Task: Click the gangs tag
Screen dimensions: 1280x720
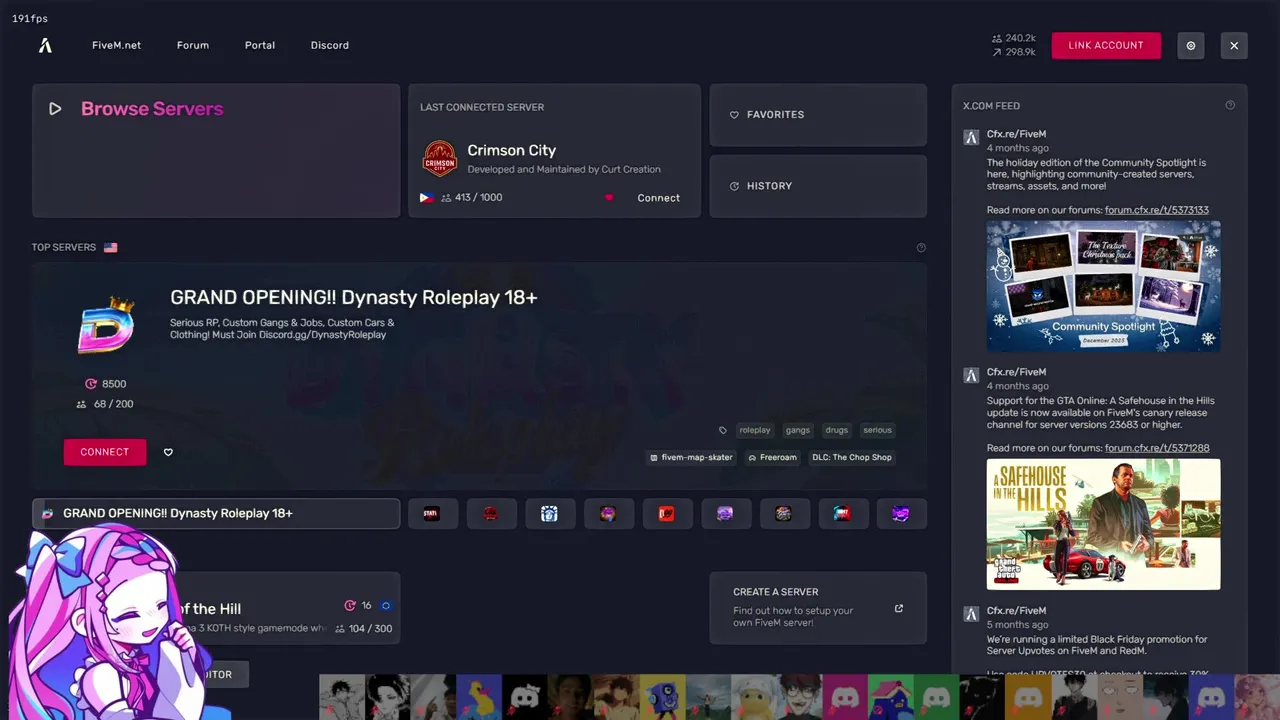Action: tap(798, 430)
